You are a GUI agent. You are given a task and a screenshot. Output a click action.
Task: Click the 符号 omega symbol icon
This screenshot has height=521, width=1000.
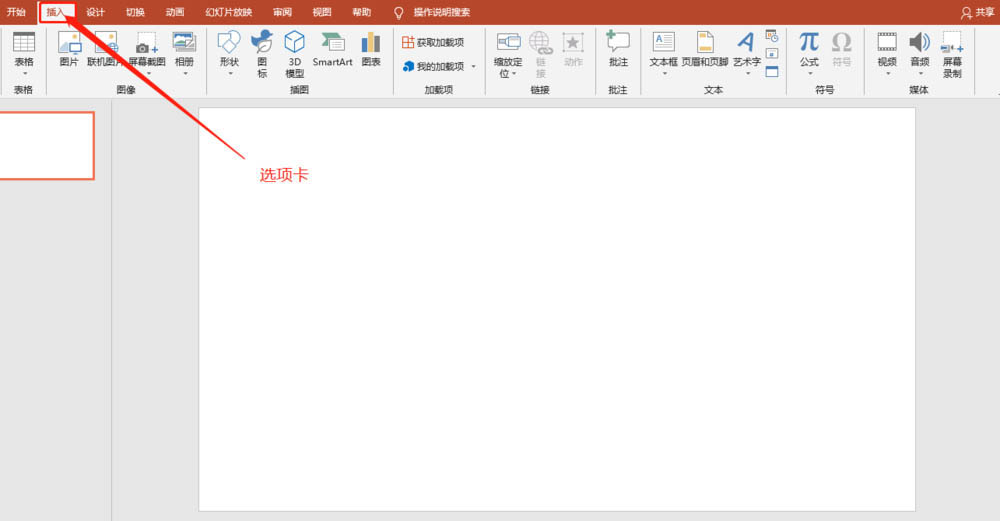841,42
